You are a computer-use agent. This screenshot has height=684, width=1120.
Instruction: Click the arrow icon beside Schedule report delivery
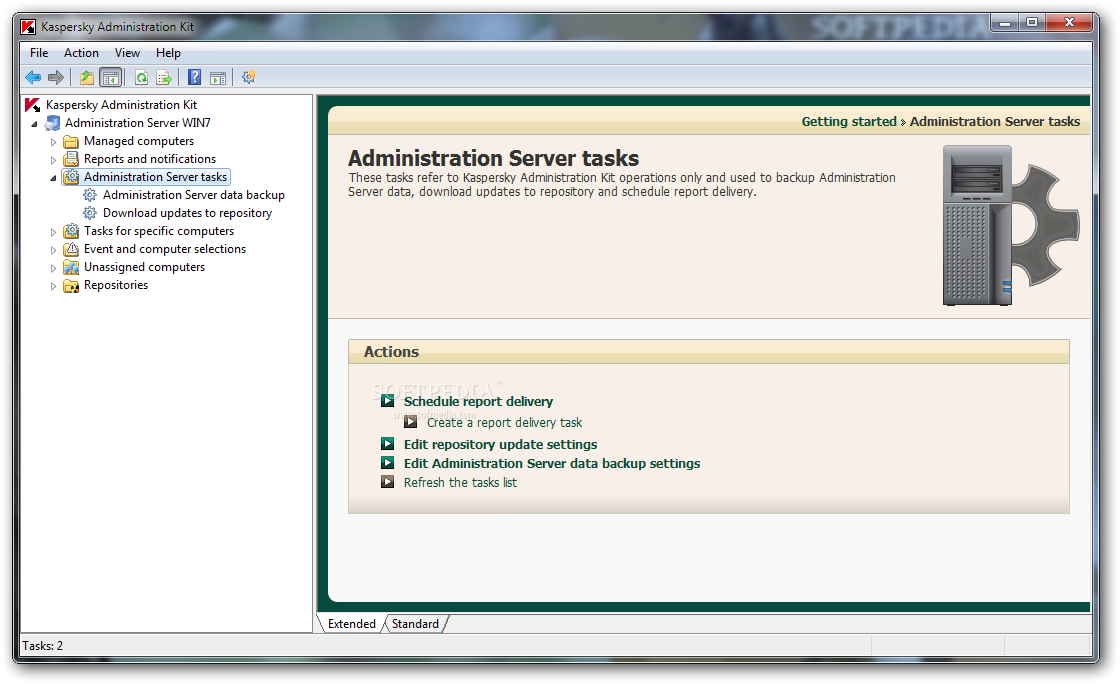click(x=388, y=401)
